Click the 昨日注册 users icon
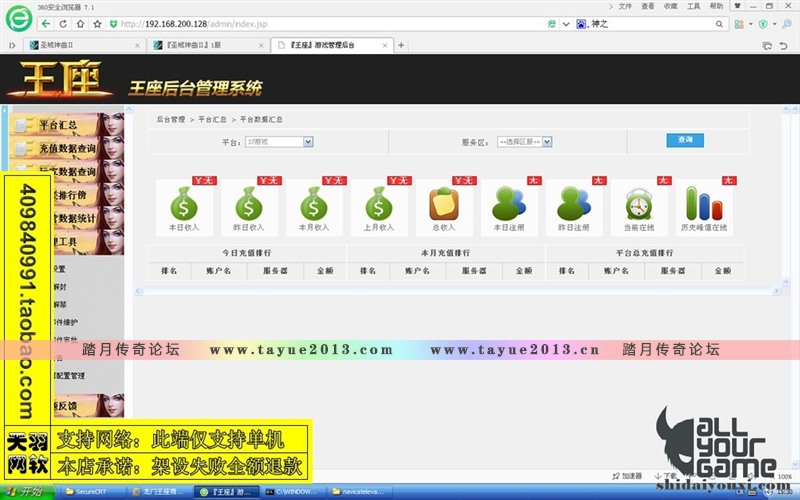Screen dimensions: 800x500 coord(573,205)
